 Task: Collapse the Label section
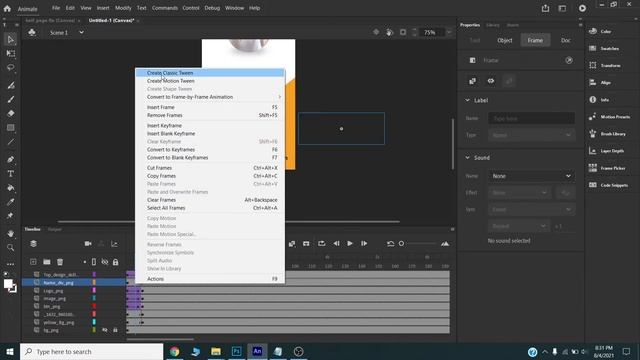467,100
